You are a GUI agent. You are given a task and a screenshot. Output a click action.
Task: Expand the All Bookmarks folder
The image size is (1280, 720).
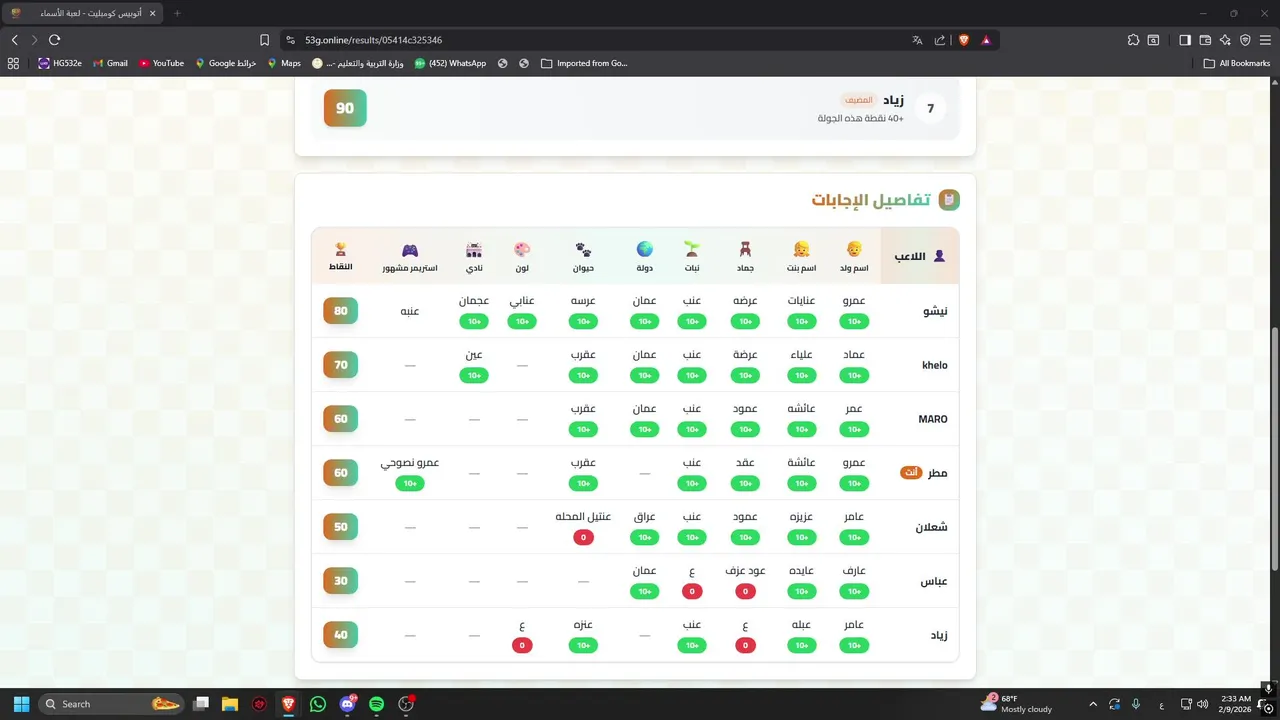[x=1237, y=63]
